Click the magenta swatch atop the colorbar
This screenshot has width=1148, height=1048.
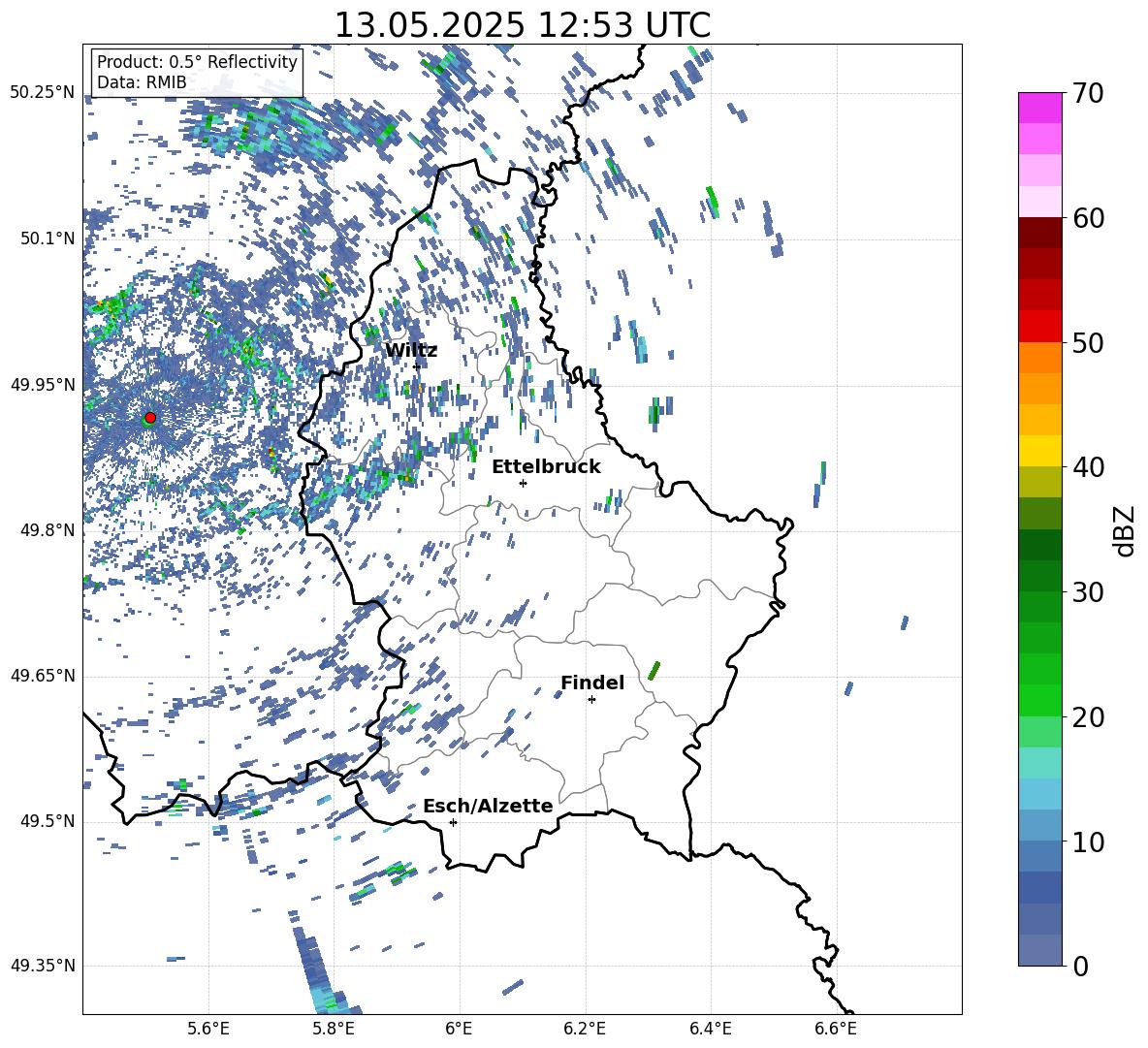click(x=1039, y=108)
